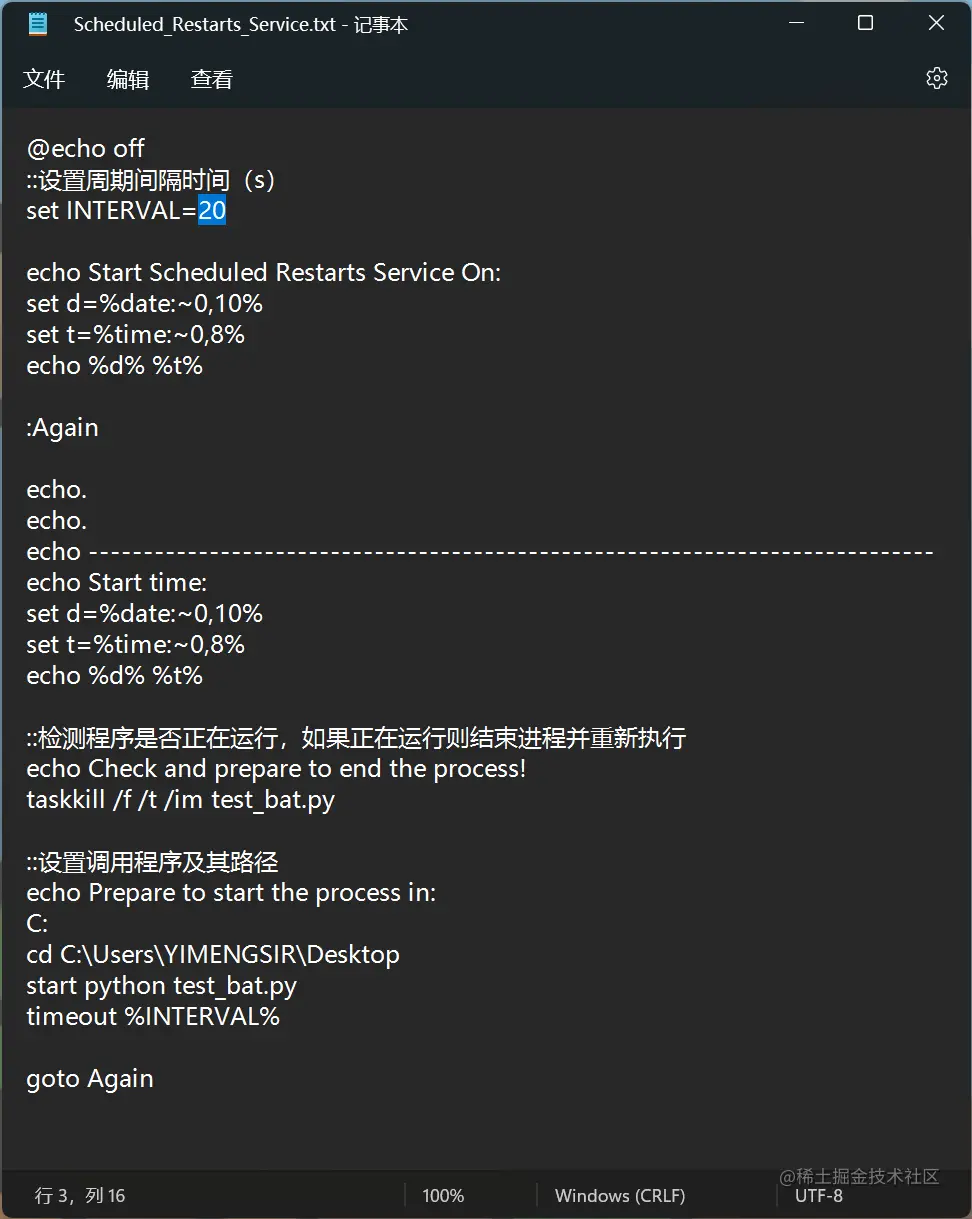
Task: Click the goto Again line
Action: tap(89, 1078)
